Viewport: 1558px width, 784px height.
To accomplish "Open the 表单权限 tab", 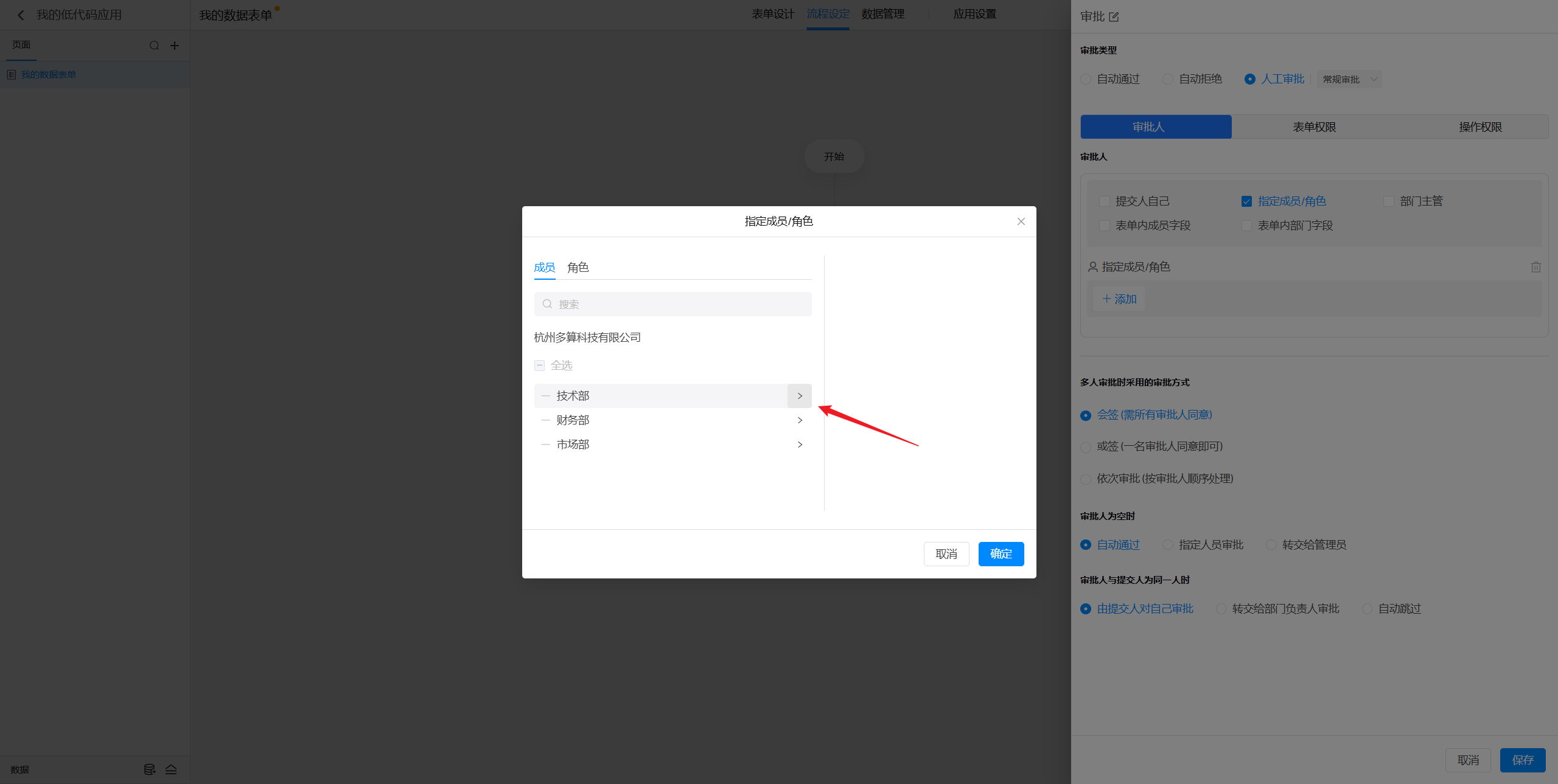I will (1314, 127).
